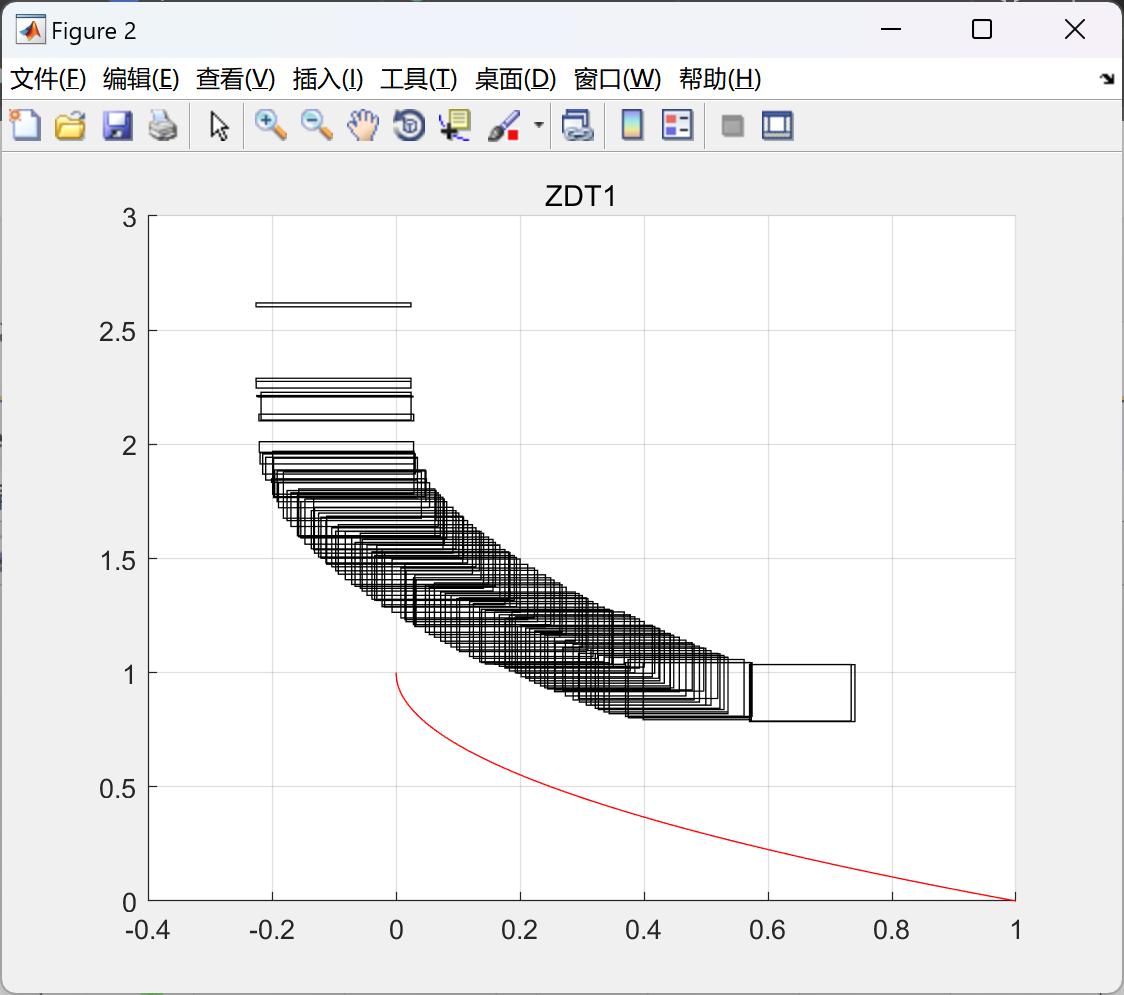
Task: Click the Show Plot Tools and Dock icon
Action: coord(777,125)
